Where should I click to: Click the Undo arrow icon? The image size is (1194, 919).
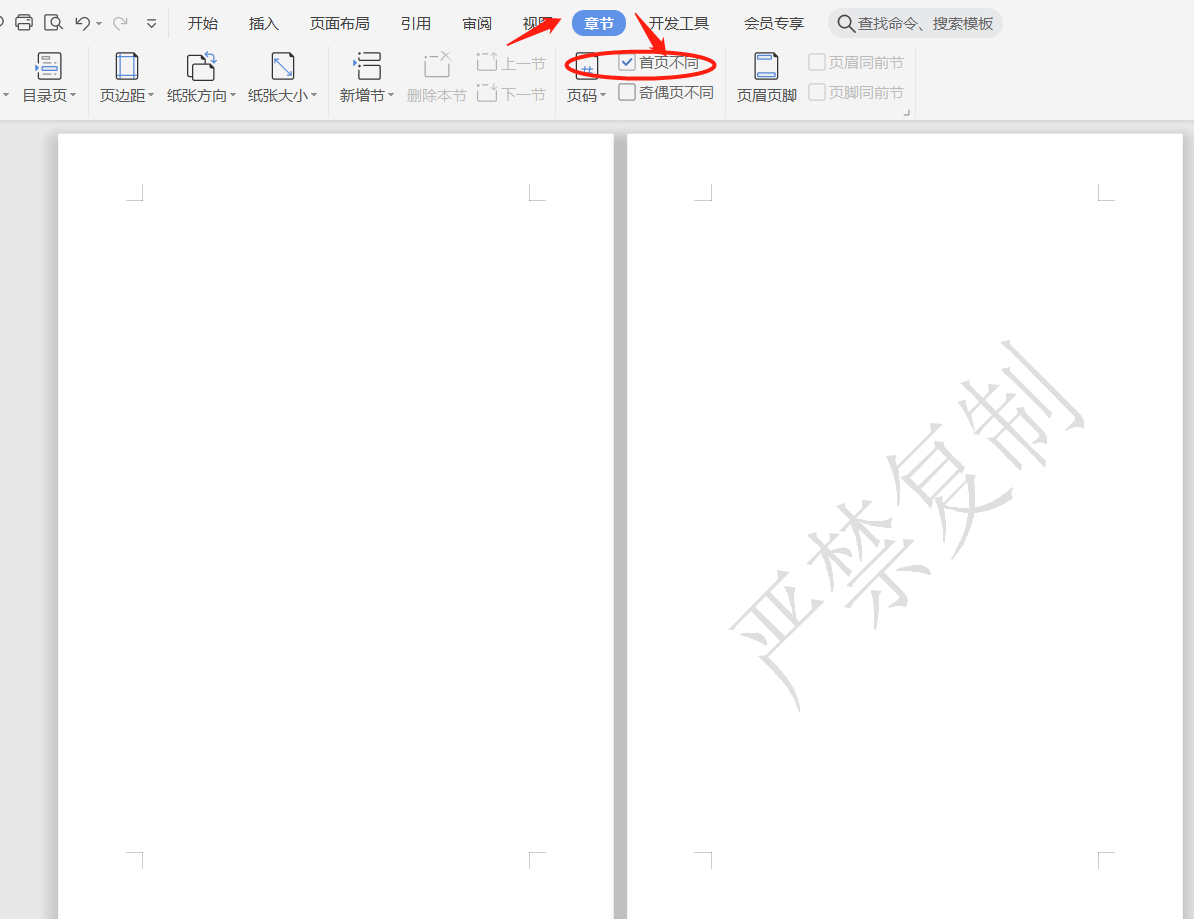coord(82,24)
